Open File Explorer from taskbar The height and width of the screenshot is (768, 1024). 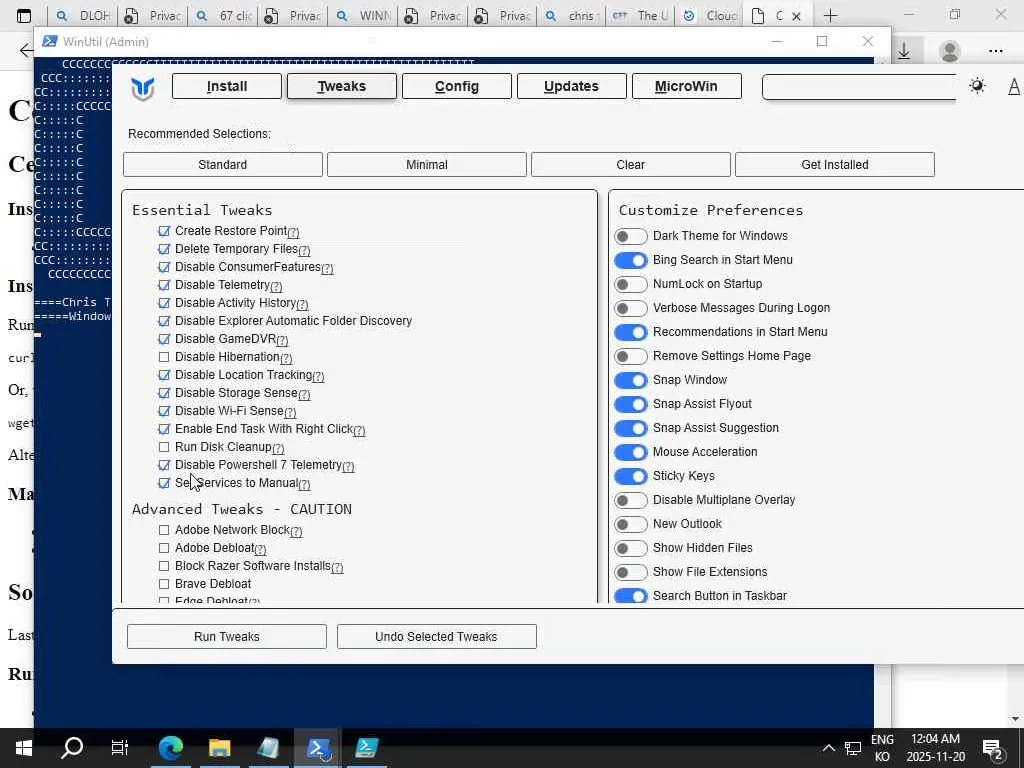(x=219, y=748)
